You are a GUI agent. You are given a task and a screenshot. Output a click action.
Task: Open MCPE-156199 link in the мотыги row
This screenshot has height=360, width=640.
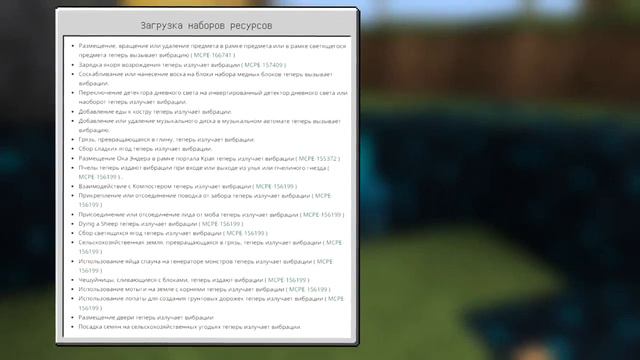tap(308, 289)
